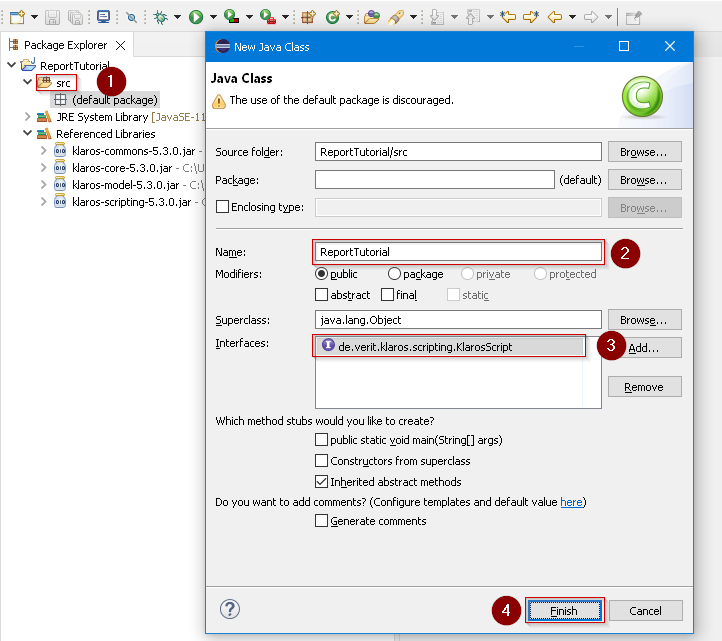Browse for the Package

(x=644, y=180)
